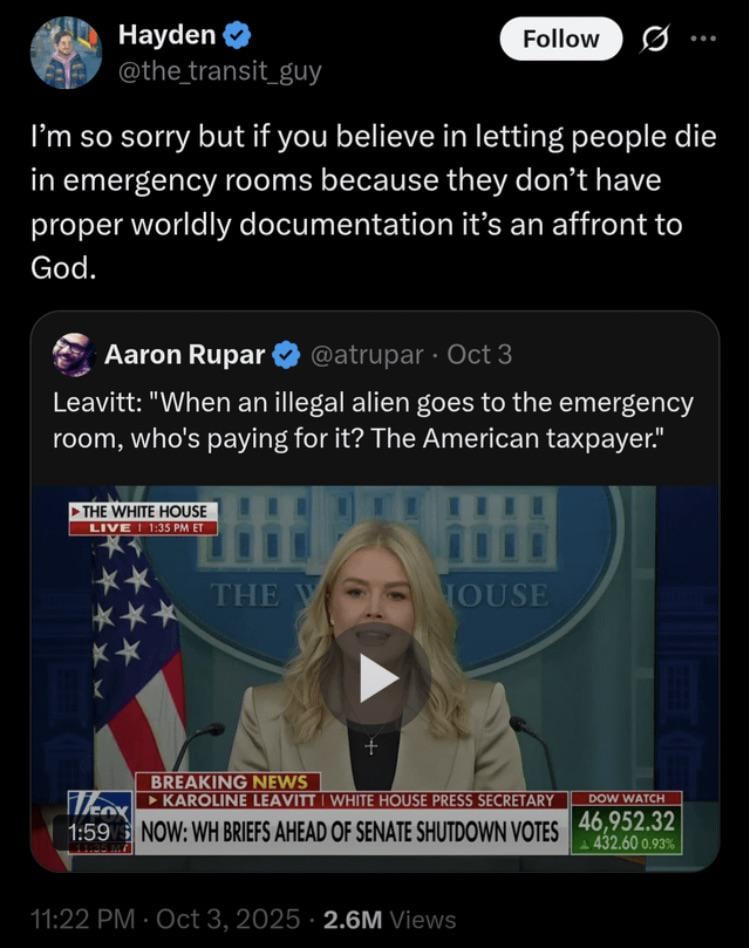Tap the Grok slashed-circle icon

(655, 40)
